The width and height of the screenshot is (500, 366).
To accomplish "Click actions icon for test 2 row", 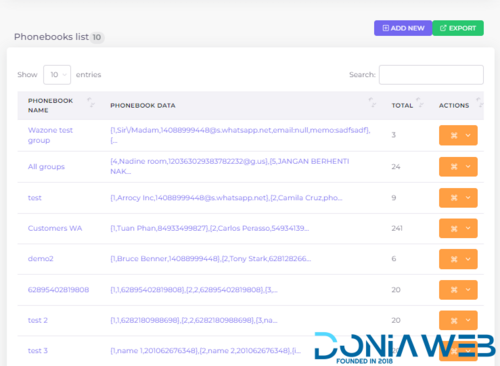I will 454,320.
